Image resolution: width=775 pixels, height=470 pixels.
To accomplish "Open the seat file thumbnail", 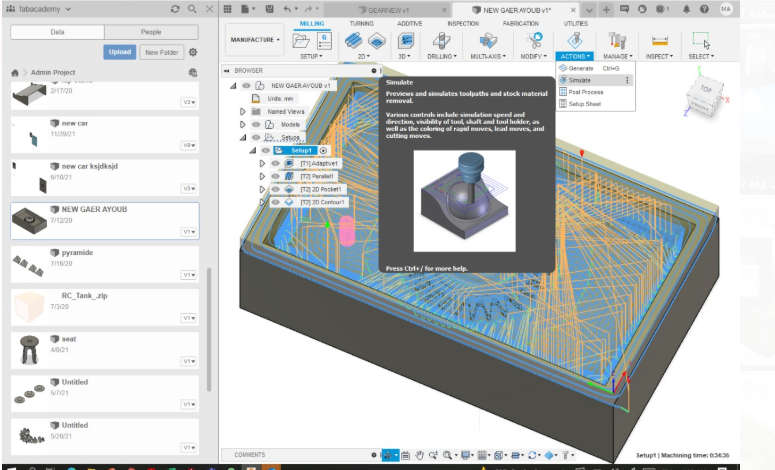I will (x=29, y=349).
